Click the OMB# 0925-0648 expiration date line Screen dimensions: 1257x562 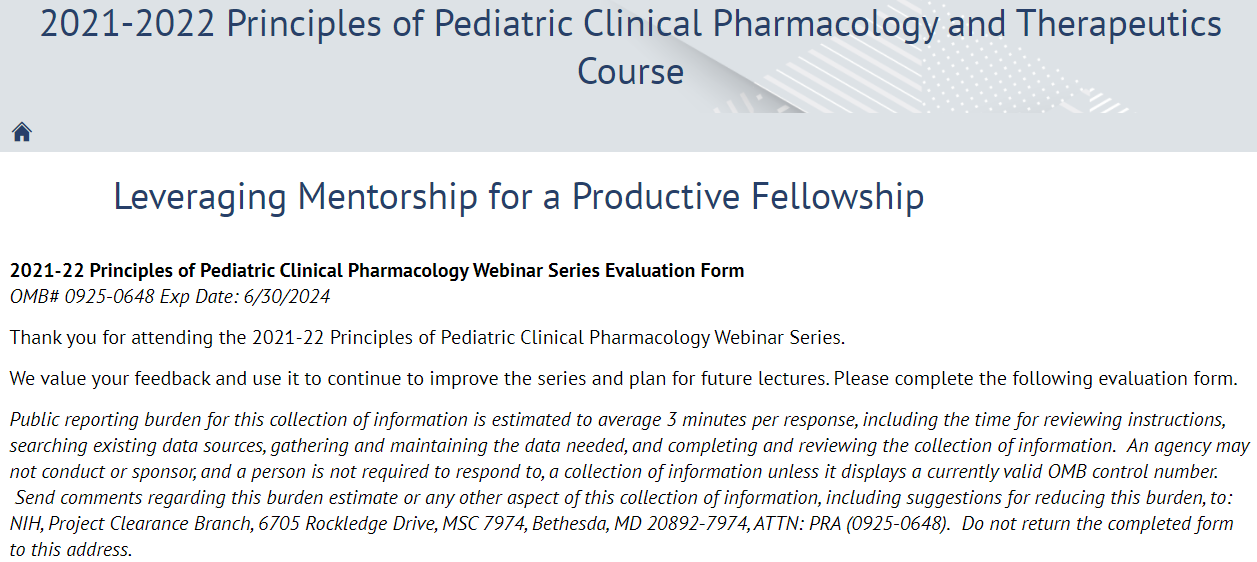coord(170,297)
